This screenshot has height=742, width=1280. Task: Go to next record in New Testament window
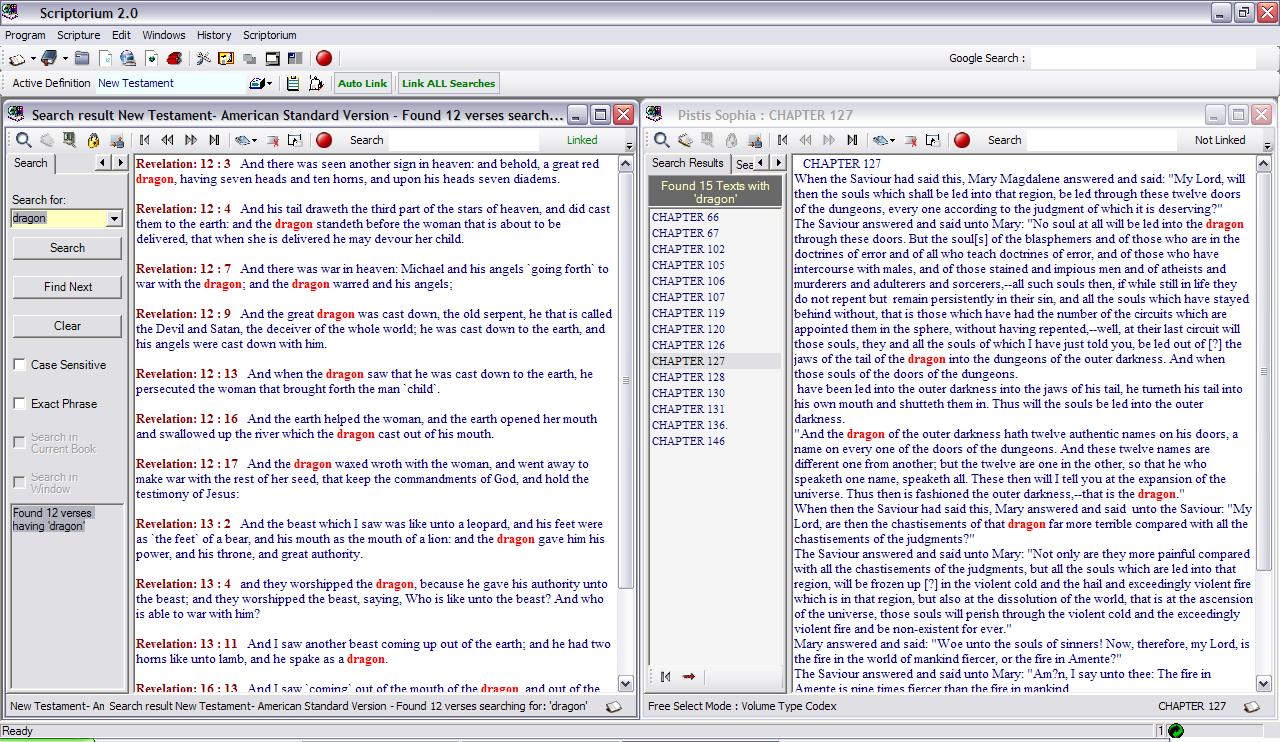[190, 140]
